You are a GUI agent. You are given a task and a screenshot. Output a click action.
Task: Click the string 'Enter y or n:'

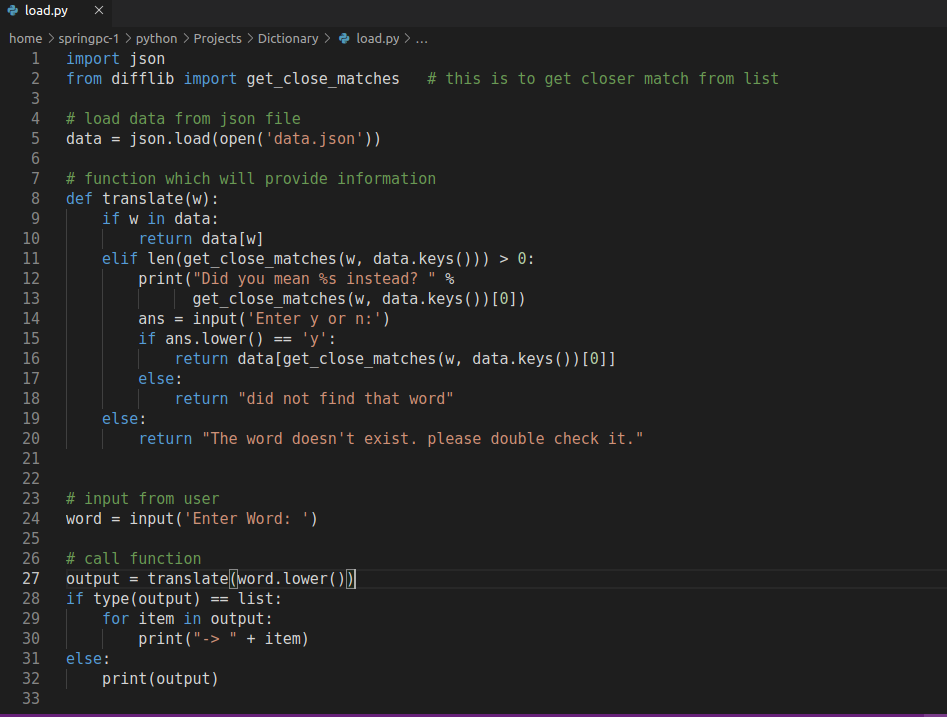(314, 319)
